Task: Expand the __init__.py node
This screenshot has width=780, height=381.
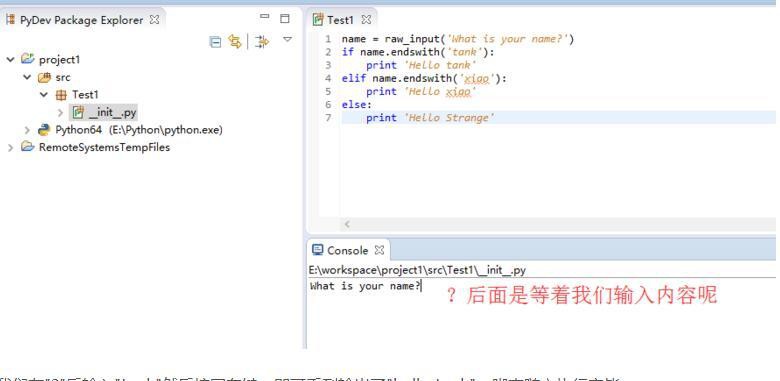Action: coord(61,113)
